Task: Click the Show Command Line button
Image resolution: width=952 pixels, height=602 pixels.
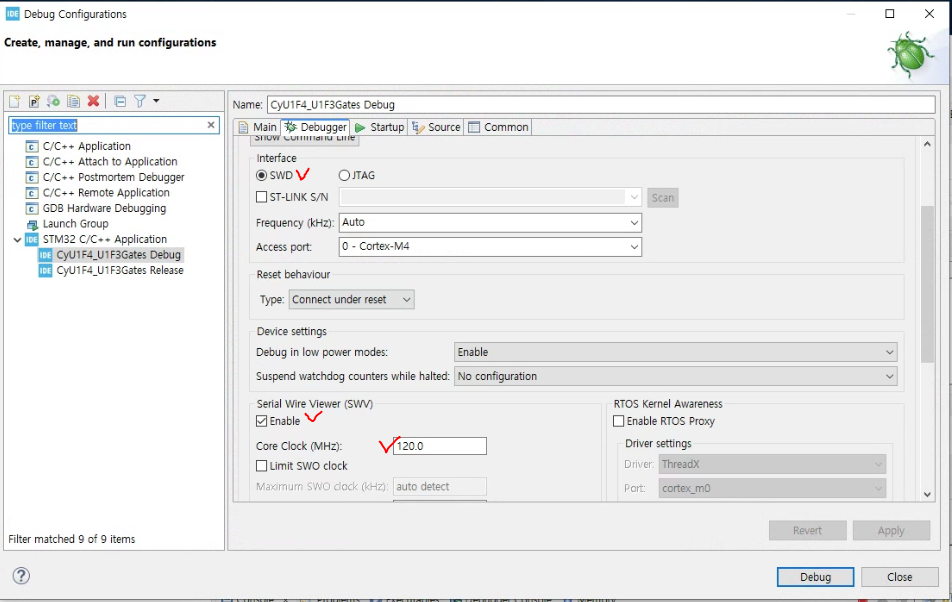Action: [304, 140]
